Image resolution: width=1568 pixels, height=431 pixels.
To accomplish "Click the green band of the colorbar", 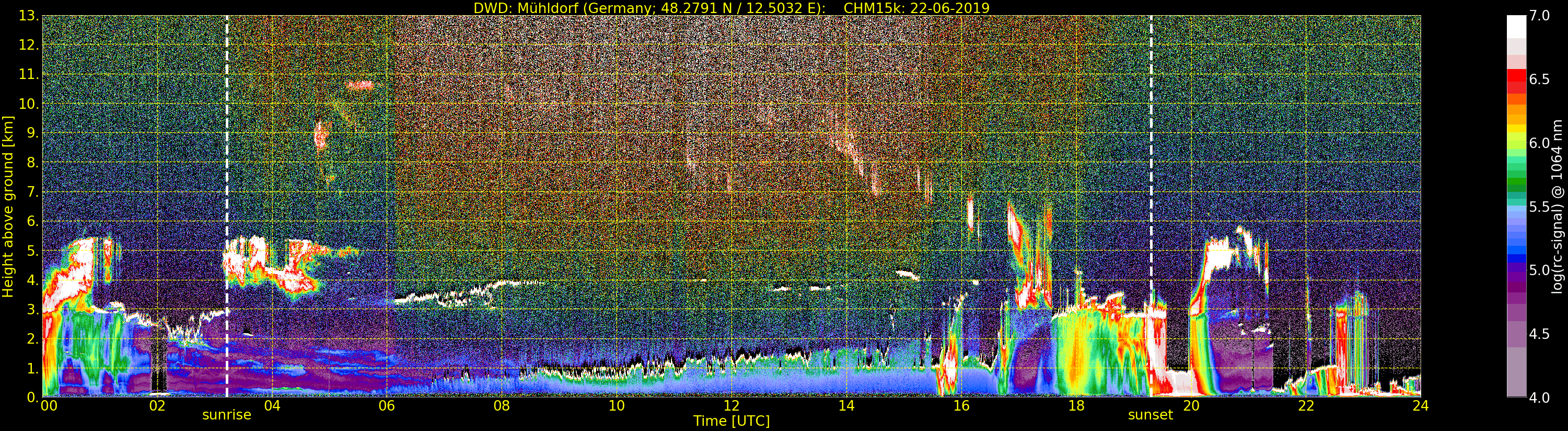I will (1516, 180).
